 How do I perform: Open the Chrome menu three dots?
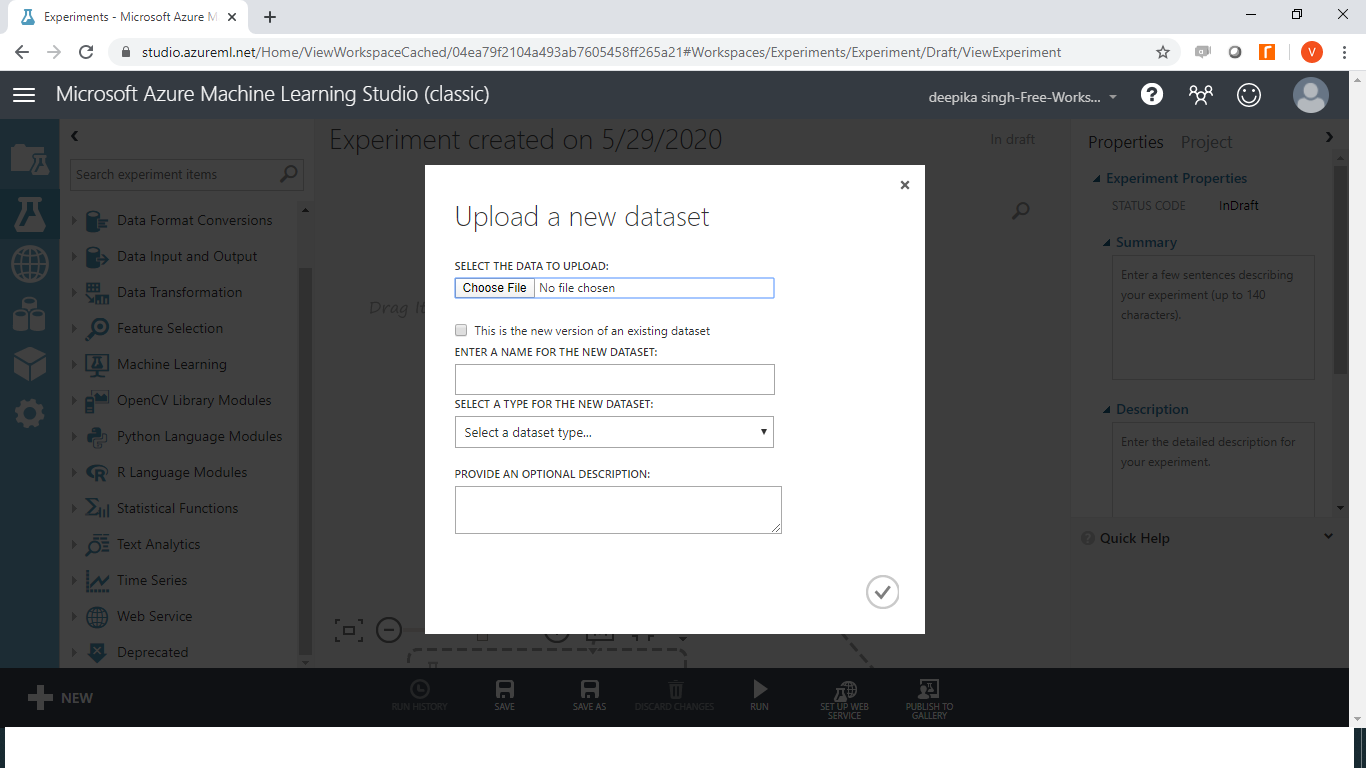point(1343,52)
